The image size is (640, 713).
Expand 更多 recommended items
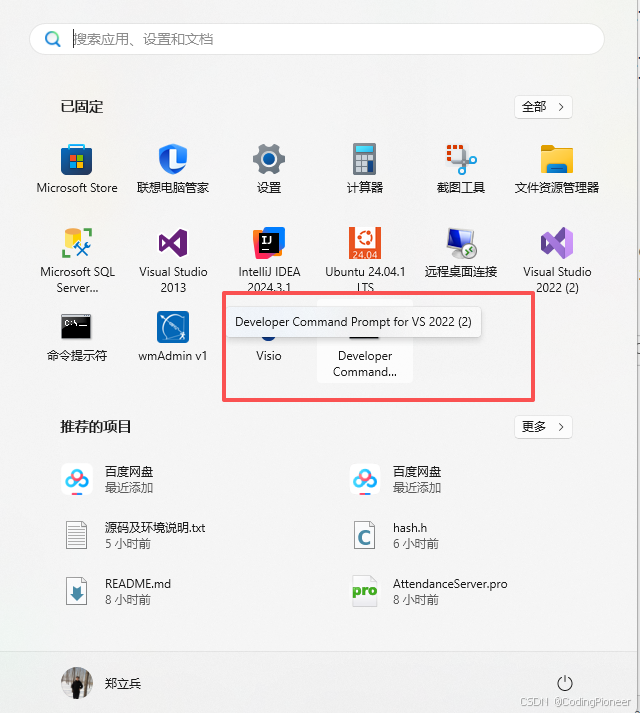click(543, 427)
